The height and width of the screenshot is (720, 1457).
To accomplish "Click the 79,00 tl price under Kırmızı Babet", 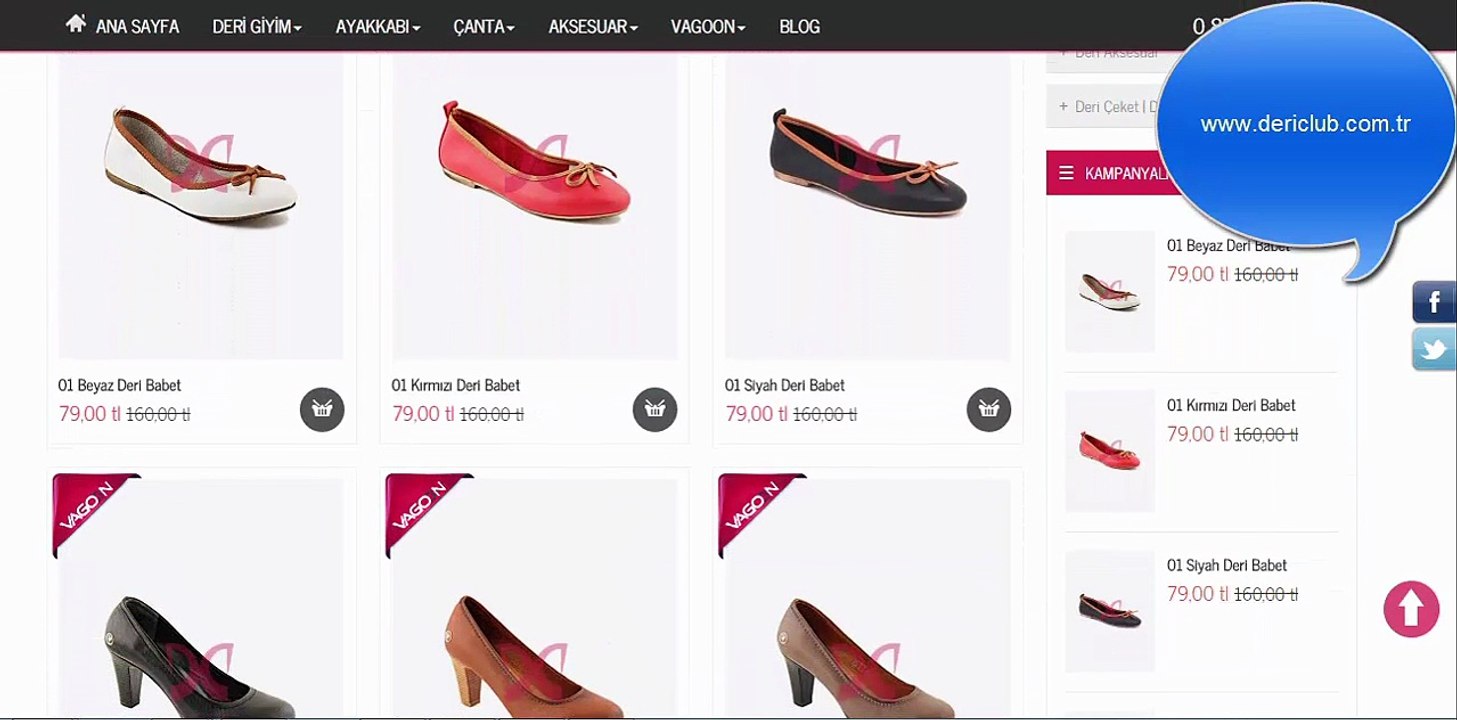I will 423,413.
